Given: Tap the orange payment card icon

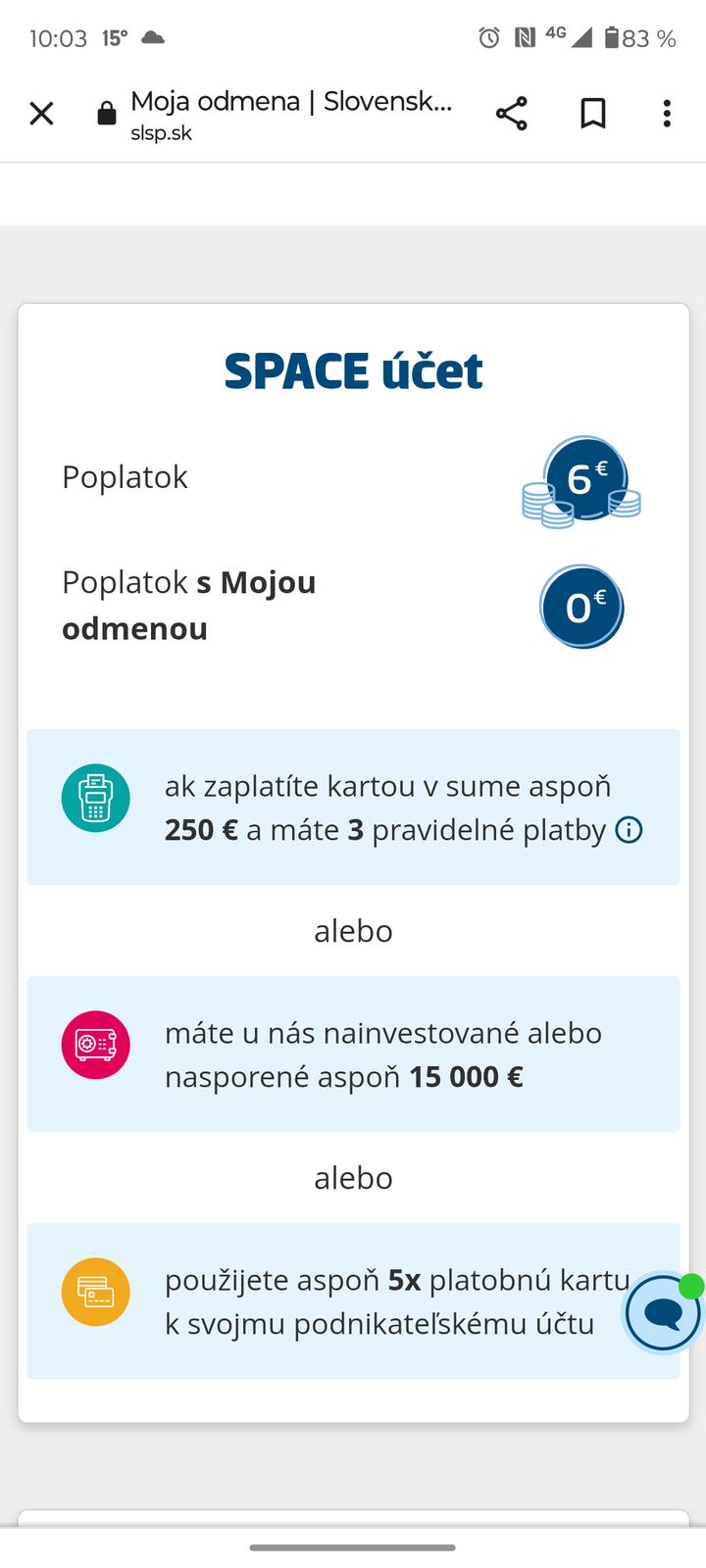Looking at the screenshot, I should 96,1292.
